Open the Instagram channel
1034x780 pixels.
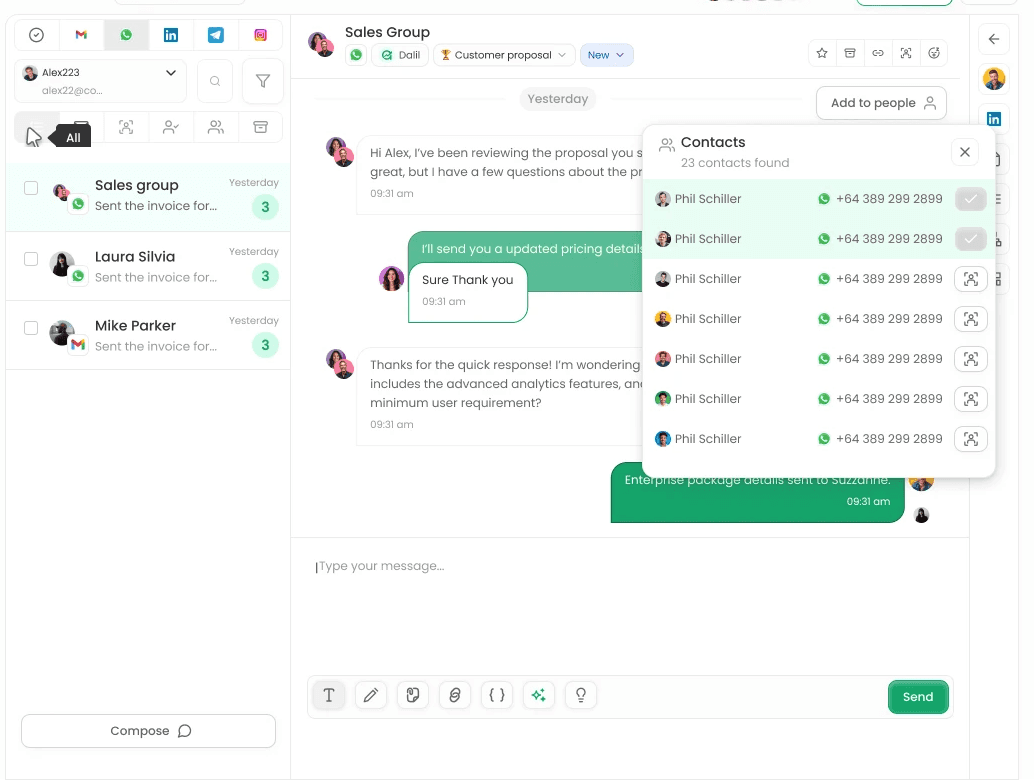260,34
